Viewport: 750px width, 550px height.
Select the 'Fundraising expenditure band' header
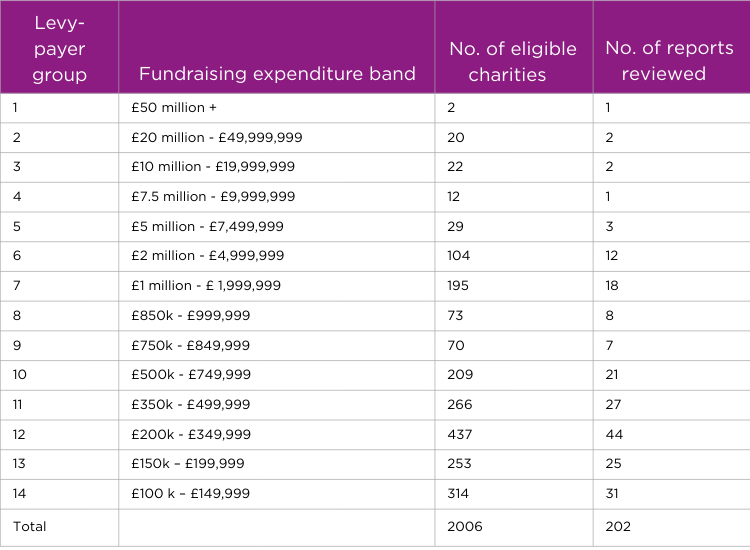point(276,74)
